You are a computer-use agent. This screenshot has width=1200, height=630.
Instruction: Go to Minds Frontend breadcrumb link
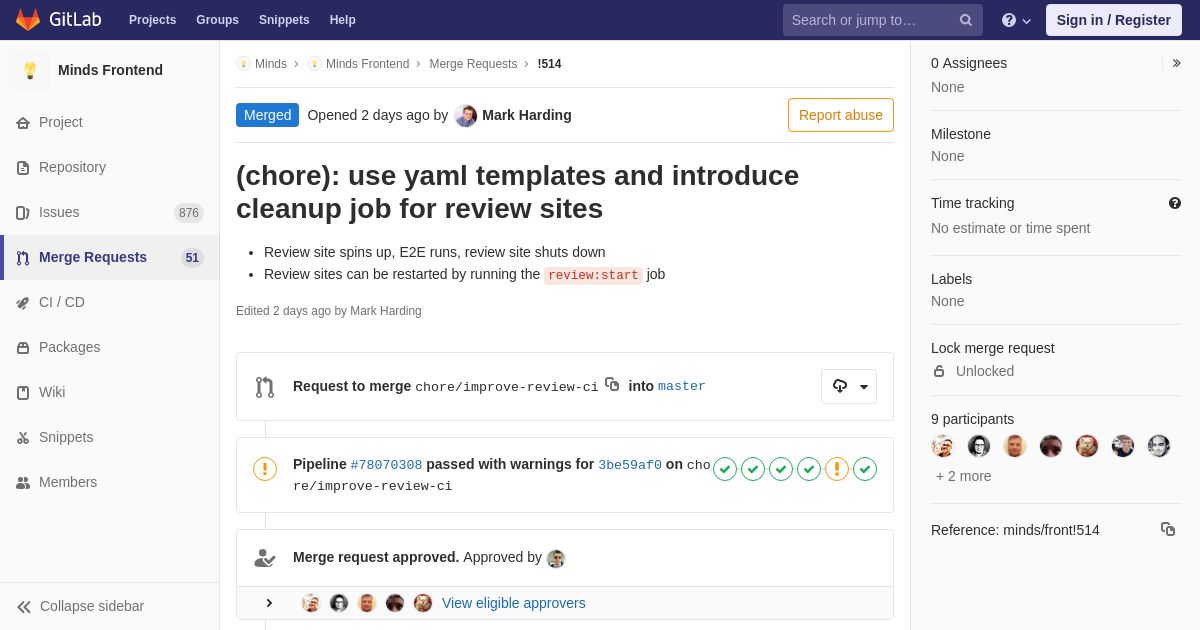(367, 64)
